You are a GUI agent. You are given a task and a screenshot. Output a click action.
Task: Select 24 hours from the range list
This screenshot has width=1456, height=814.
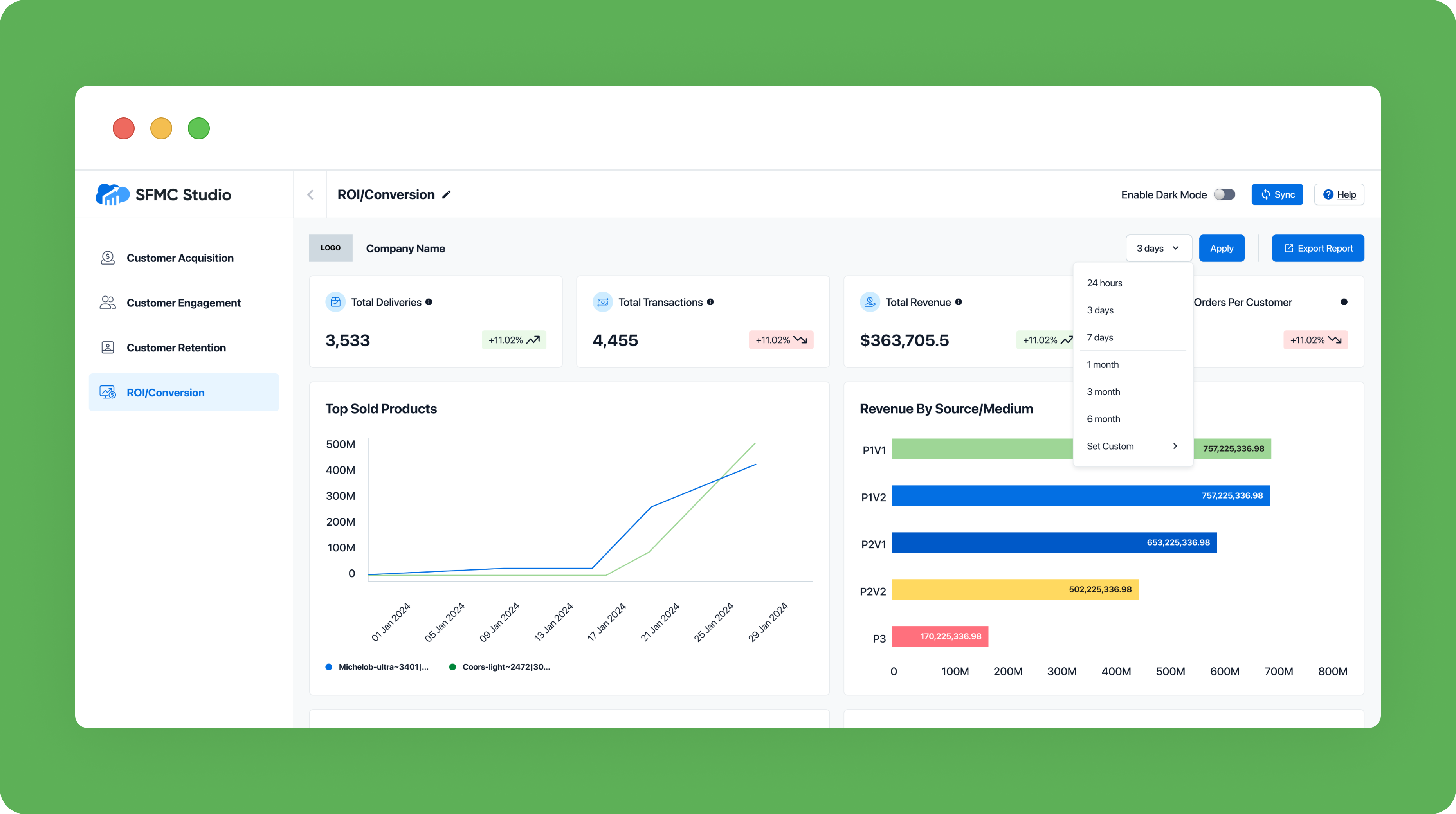pos(1133,283)
